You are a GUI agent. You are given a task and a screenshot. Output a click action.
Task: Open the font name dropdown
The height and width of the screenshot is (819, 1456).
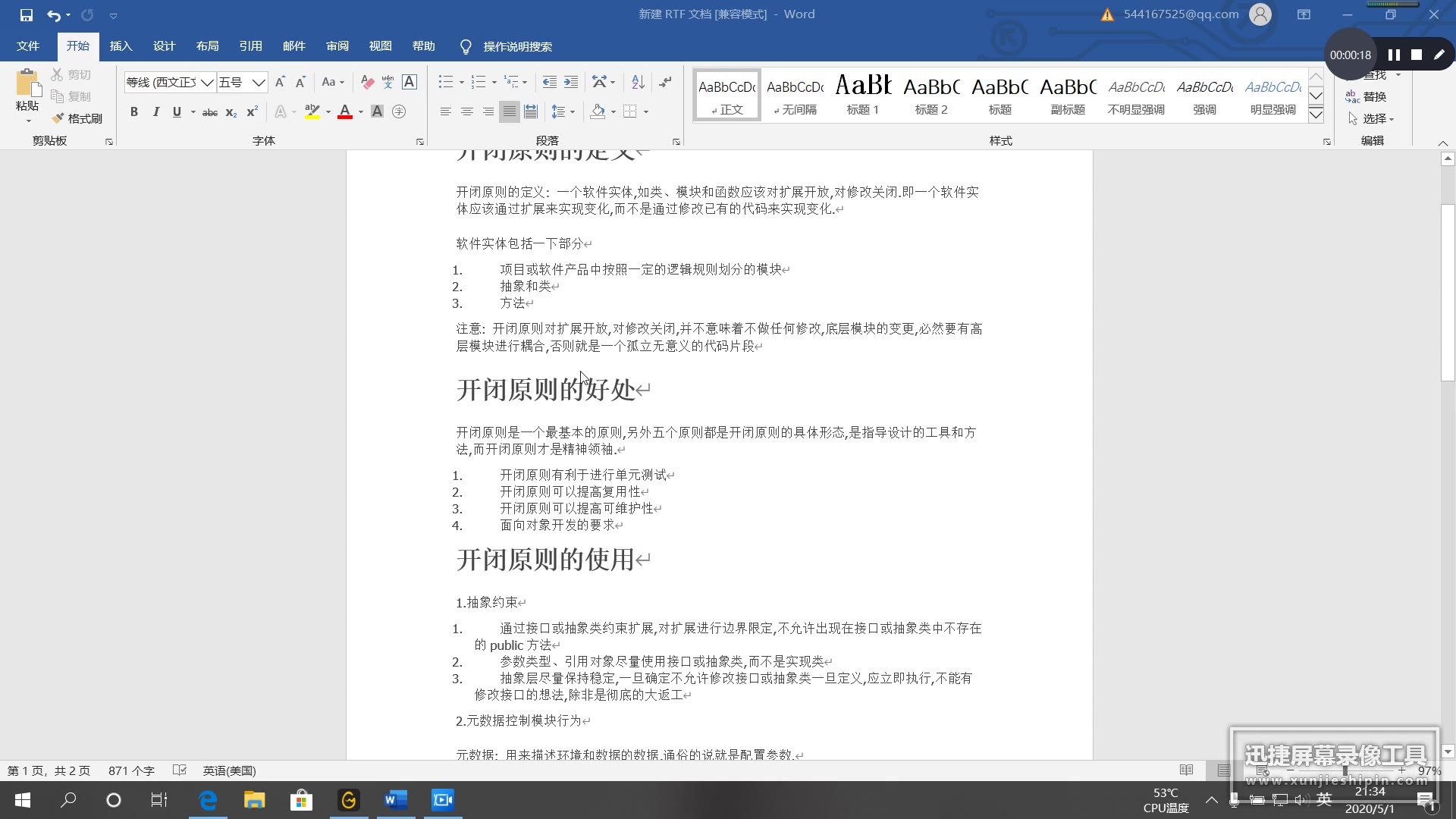(206, 82)
